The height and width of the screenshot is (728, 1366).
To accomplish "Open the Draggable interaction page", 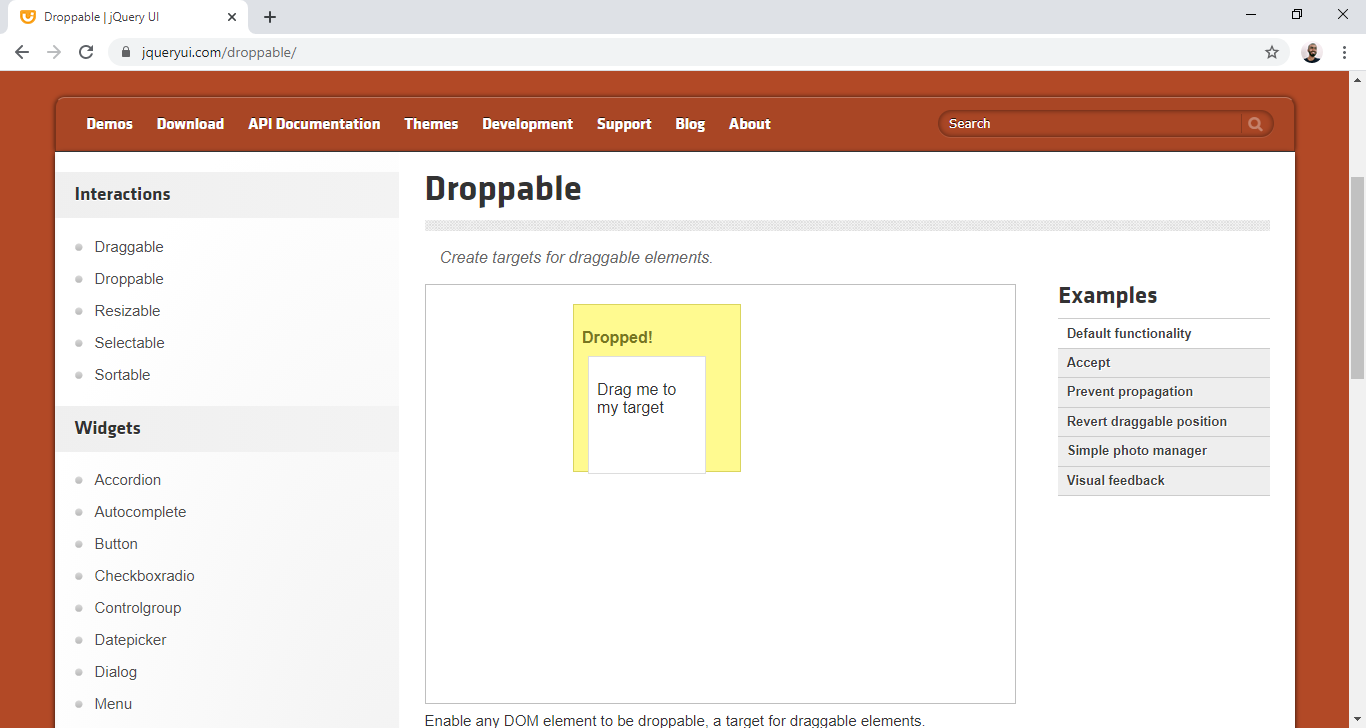I will pyautogui.click(x=129, y=247).
